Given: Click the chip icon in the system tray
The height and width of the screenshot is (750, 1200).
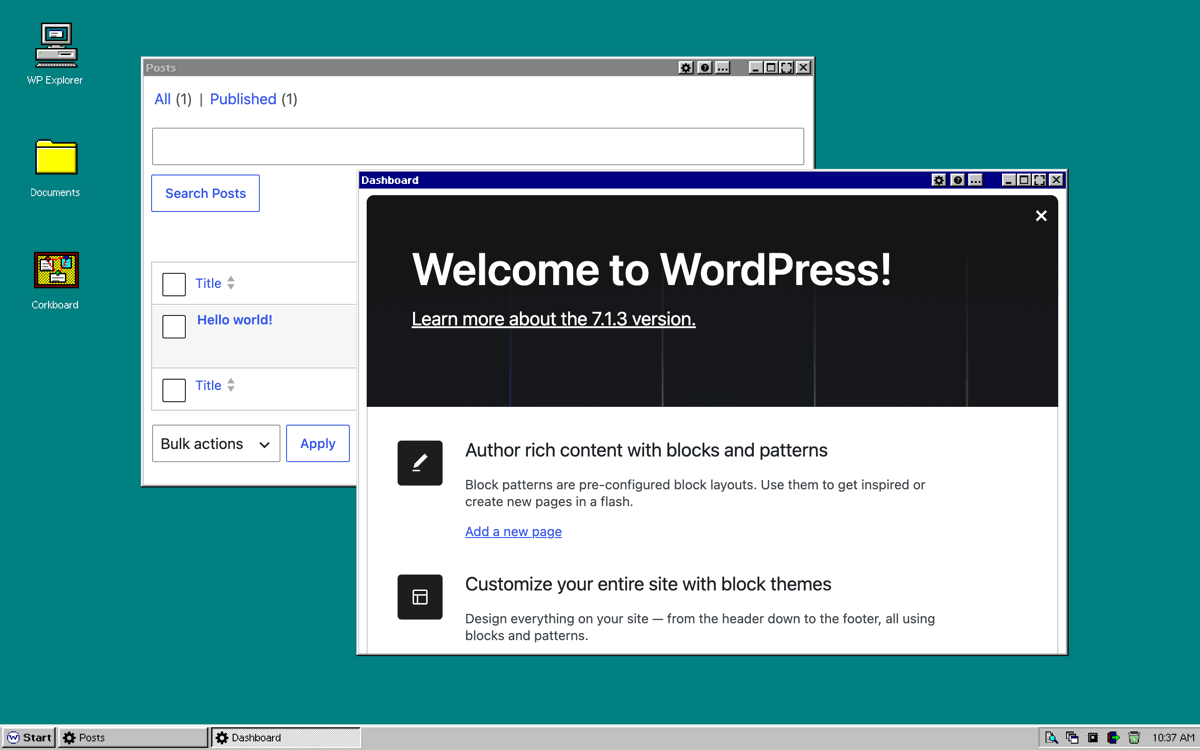Looking at the screenshot, I should [1093, 738].
